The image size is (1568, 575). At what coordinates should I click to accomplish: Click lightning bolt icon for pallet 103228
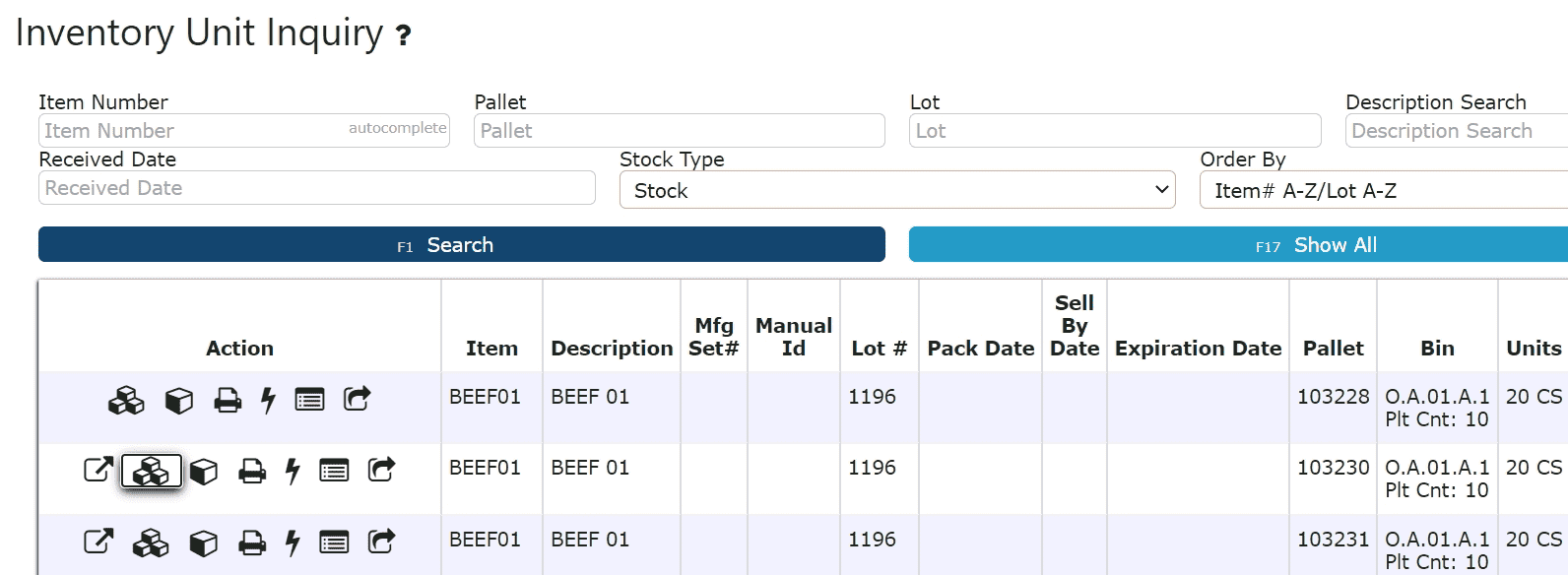pyautogui.click(x=268, y=400)
